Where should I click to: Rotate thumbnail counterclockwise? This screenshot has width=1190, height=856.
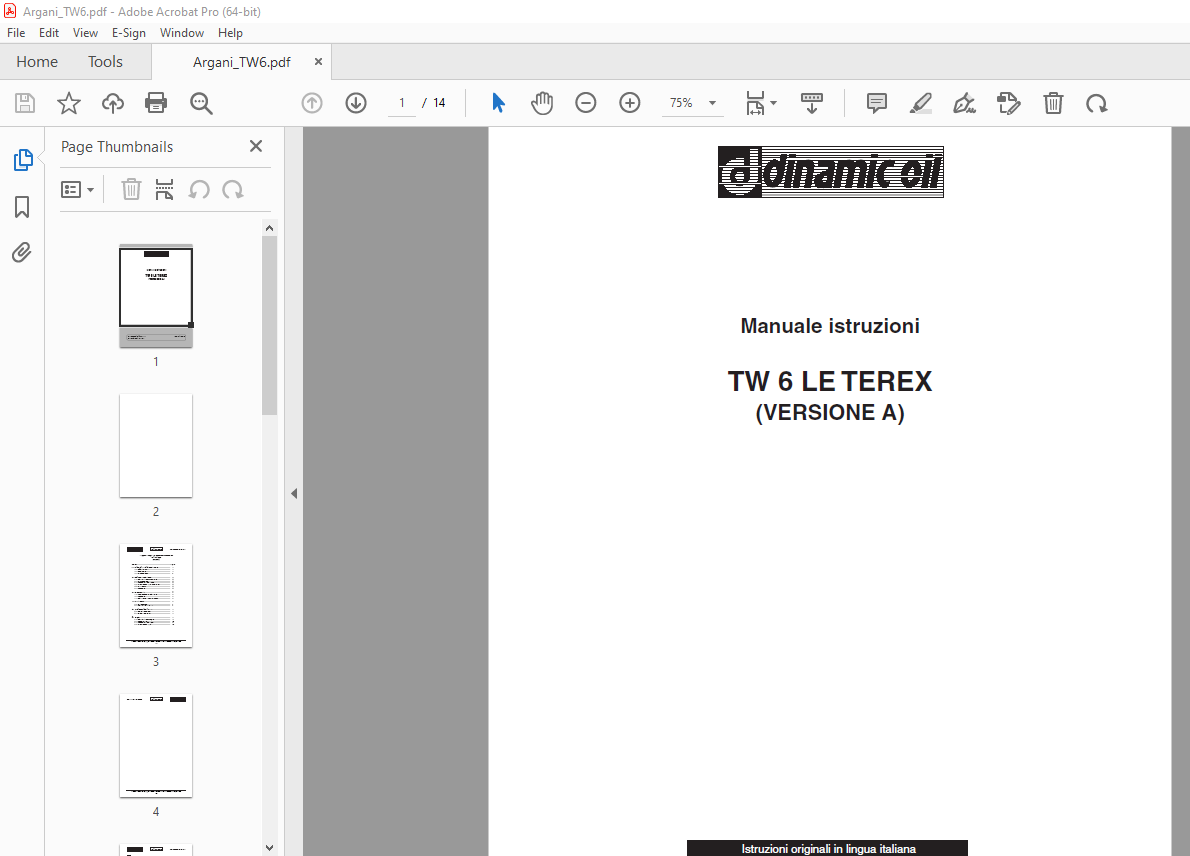(x=200, y=189)
